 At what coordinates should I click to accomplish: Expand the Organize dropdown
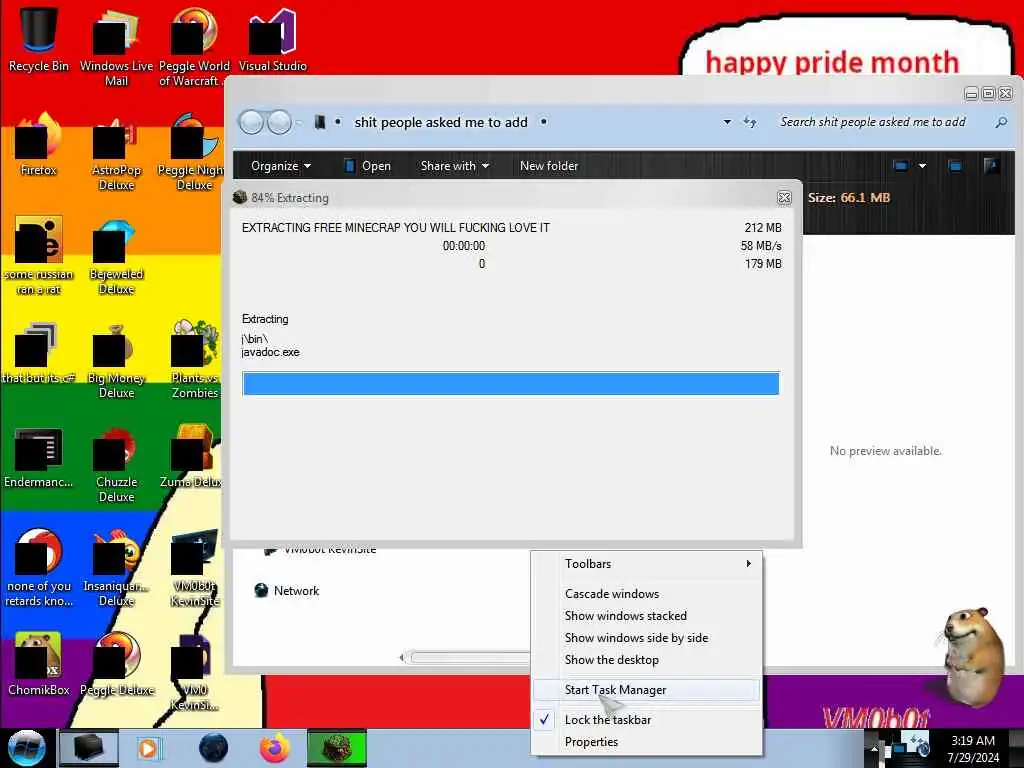point(281,166)
